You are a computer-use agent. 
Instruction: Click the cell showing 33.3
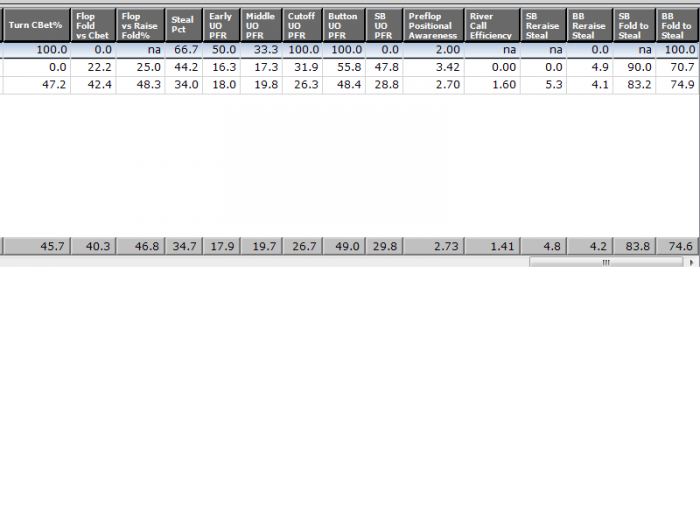coord(261,50)
